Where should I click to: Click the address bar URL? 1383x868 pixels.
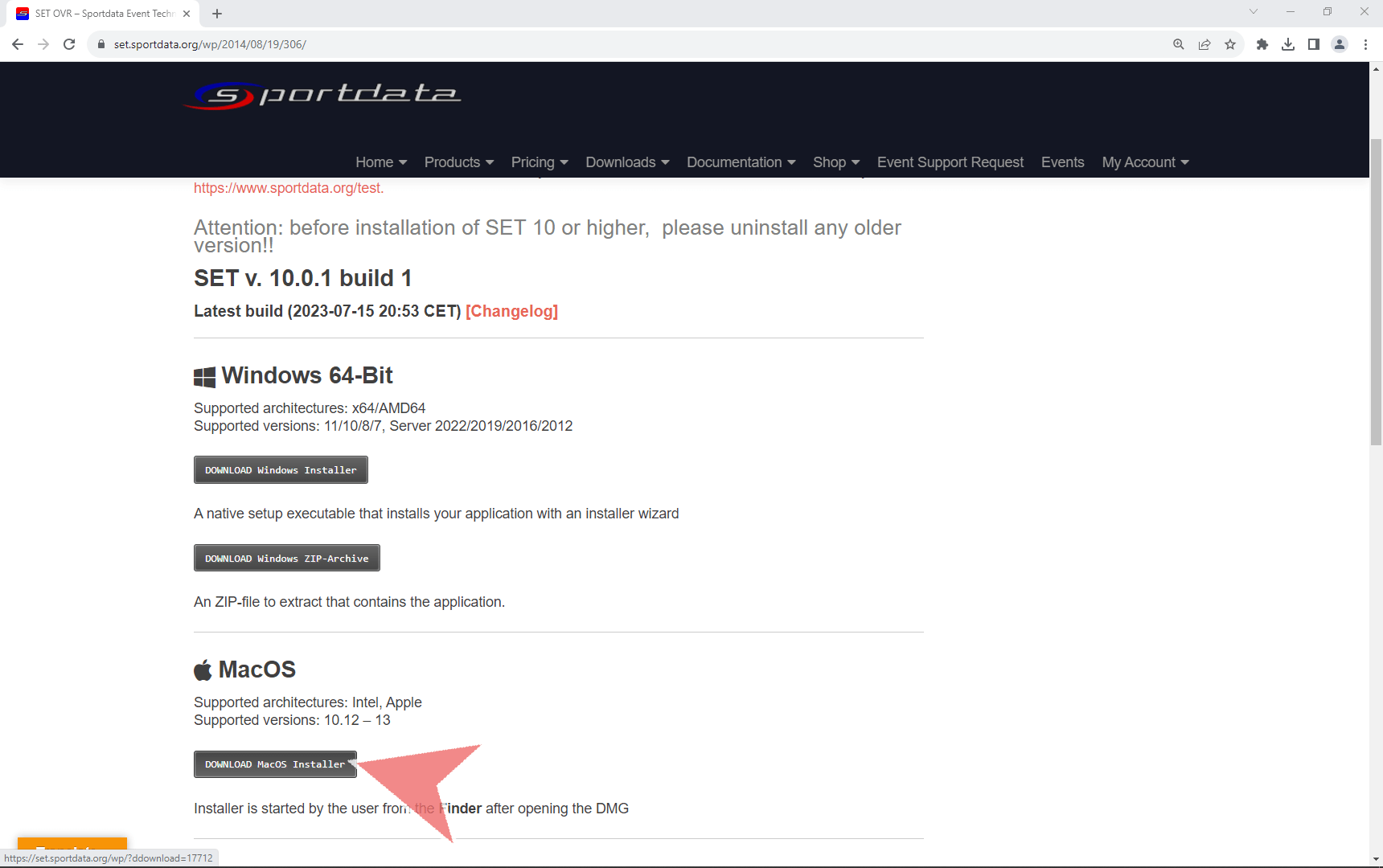(x=210, y=44)
